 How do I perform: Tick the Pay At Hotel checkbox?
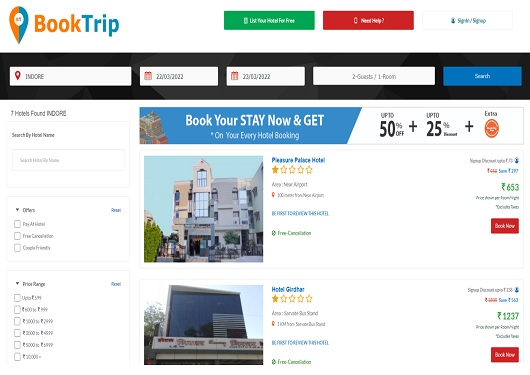coord(17,224)
